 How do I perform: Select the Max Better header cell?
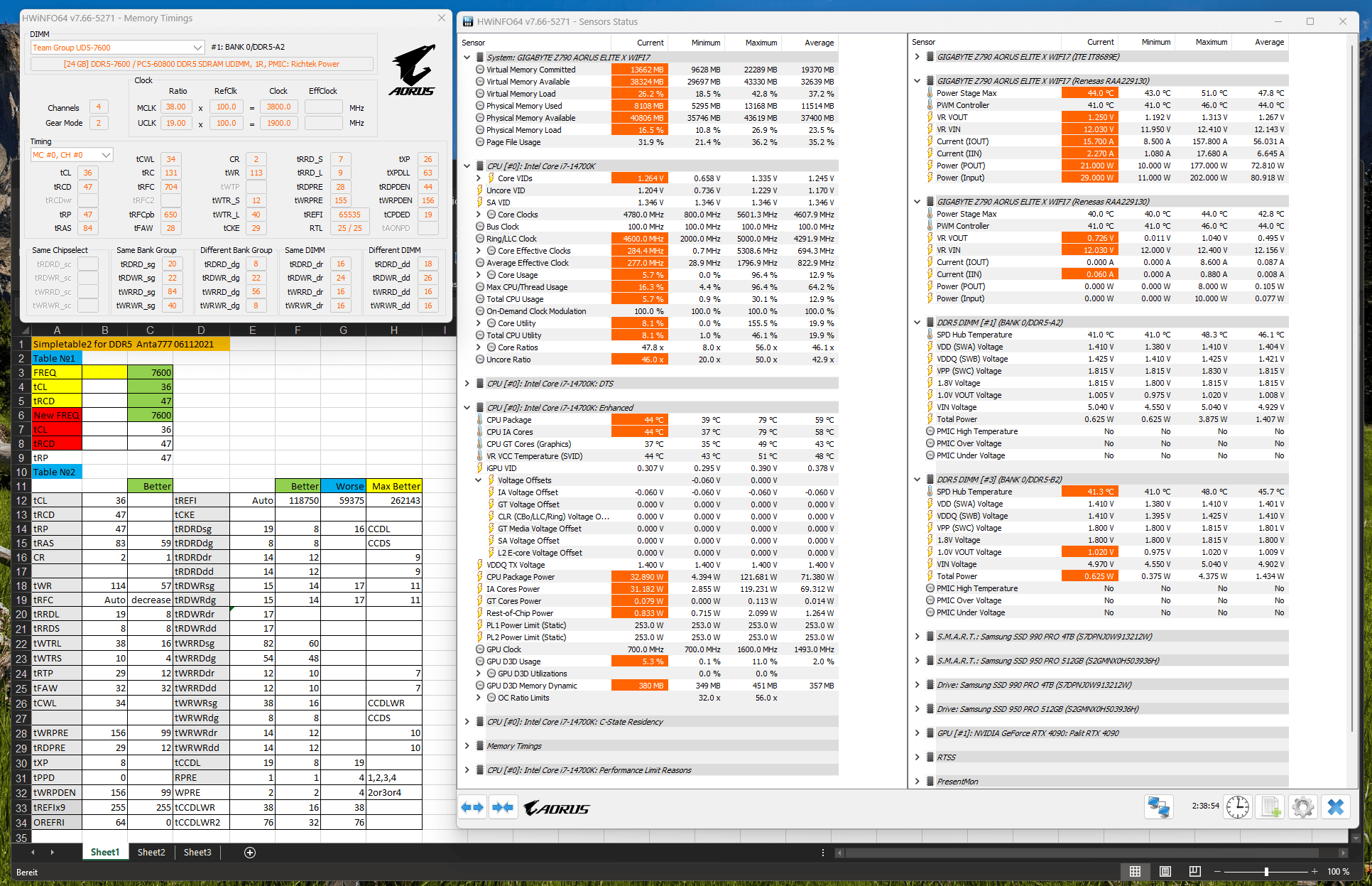click(394, 486)
